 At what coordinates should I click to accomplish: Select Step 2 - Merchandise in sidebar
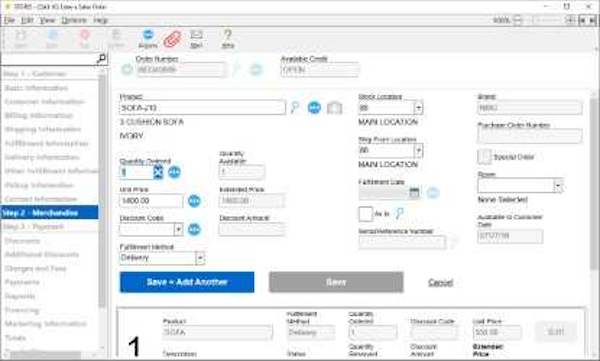(x=49, y=213)
